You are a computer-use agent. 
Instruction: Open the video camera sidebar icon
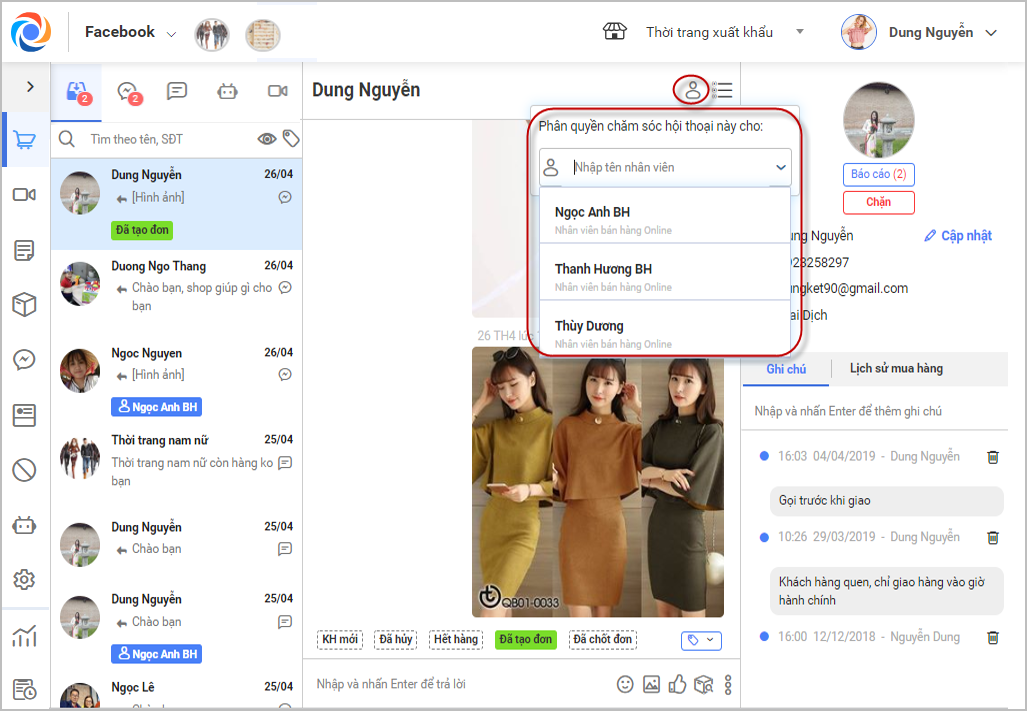coord(24,194)
